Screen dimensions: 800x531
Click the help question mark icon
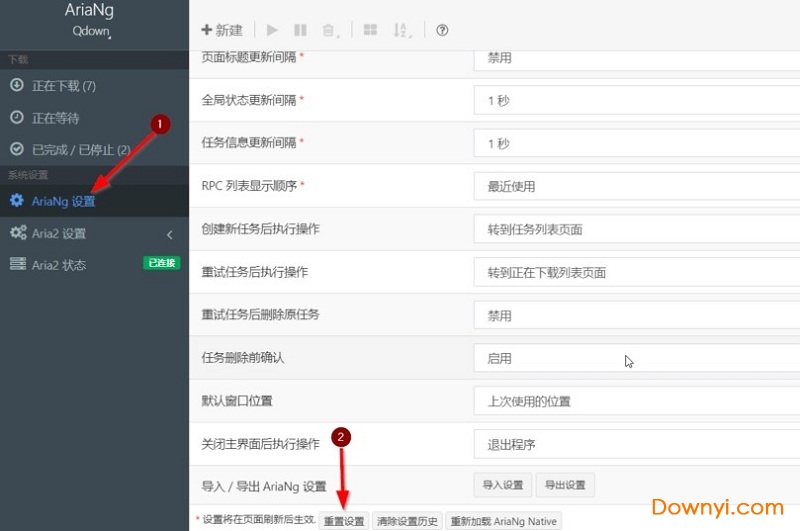442,30
